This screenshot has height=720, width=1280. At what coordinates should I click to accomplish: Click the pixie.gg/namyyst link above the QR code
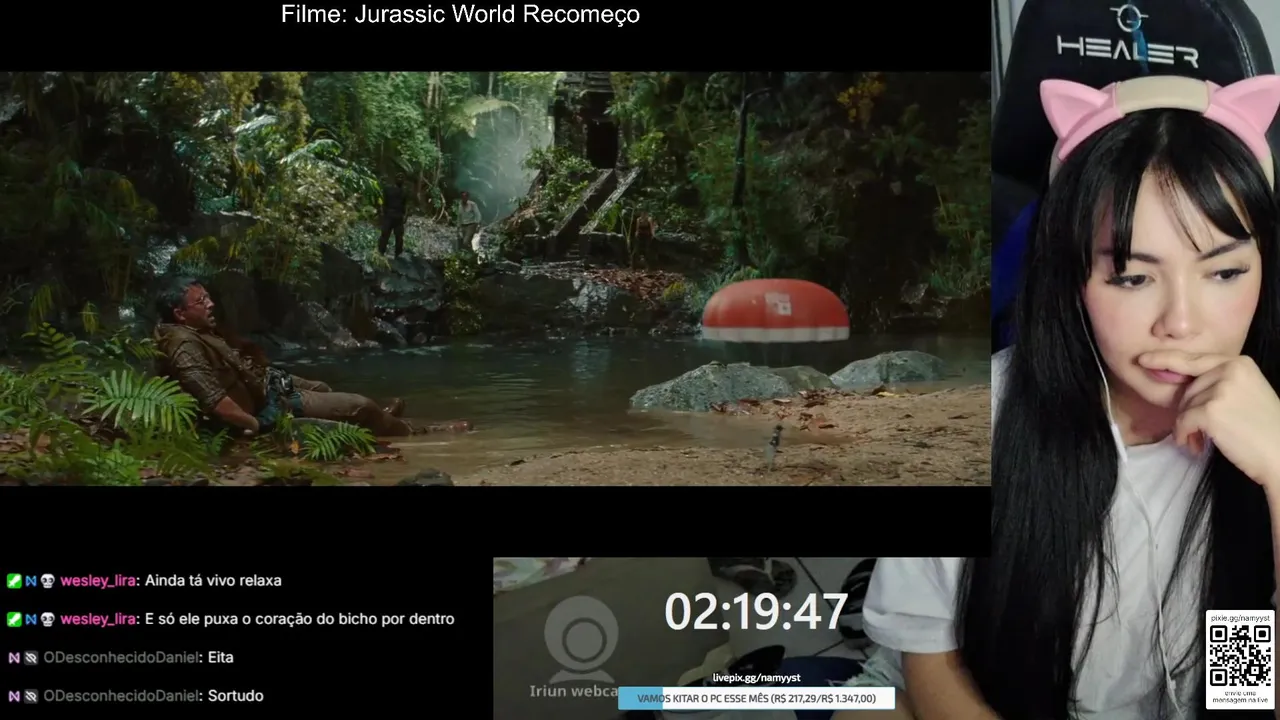point(1240,619)
